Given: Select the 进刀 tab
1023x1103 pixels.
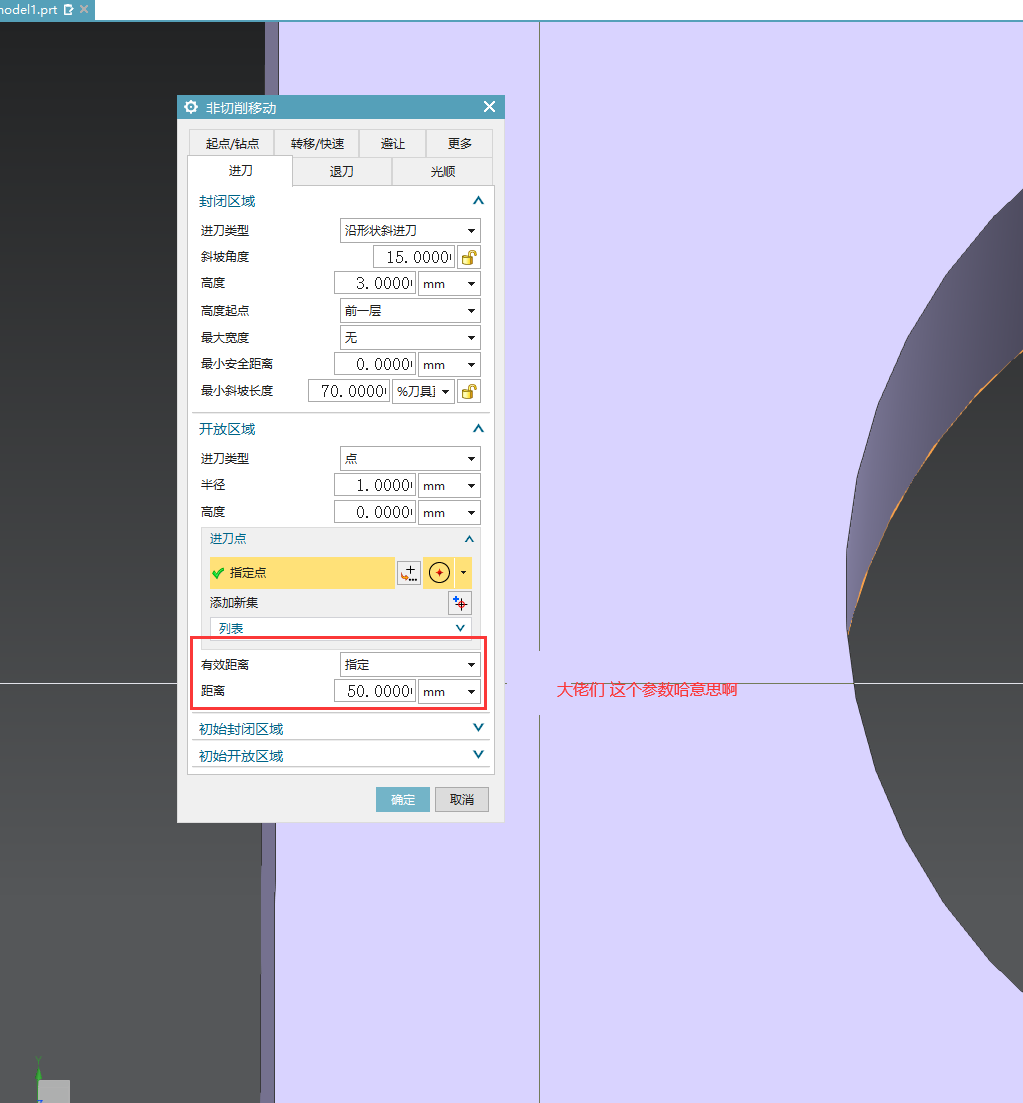Looking at the screenshot, I should tap(240, 171).
